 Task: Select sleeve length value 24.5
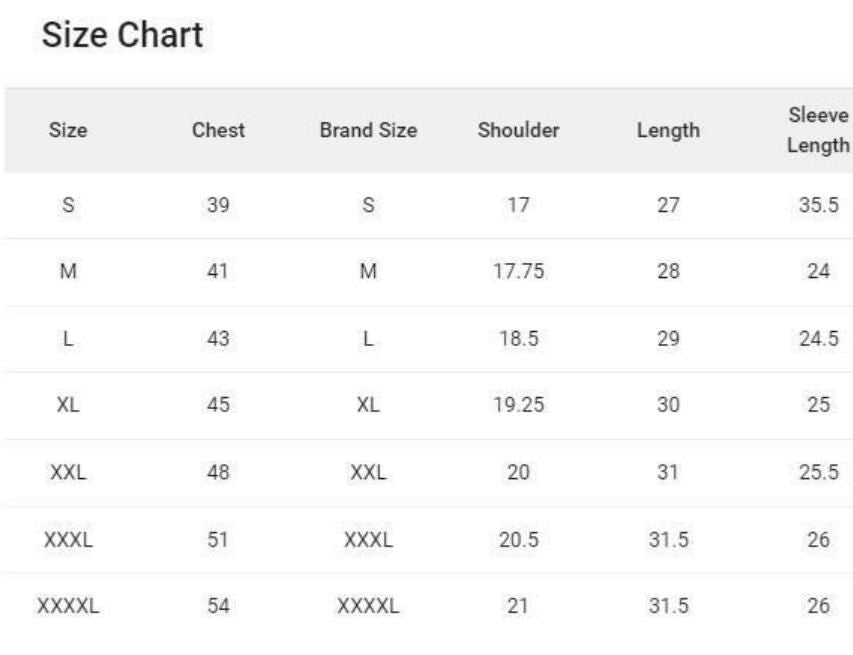click(x=818, y=339)
